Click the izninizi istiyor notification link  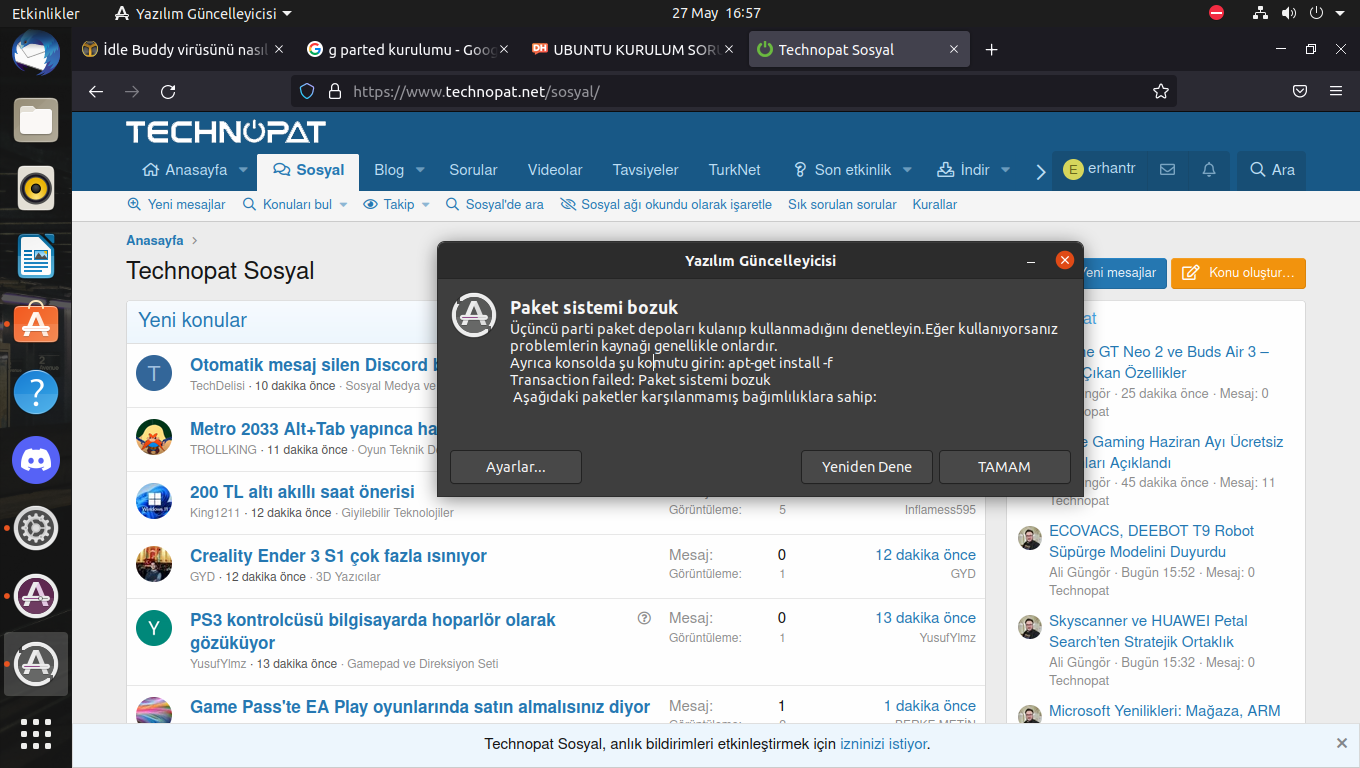[884, 744]
